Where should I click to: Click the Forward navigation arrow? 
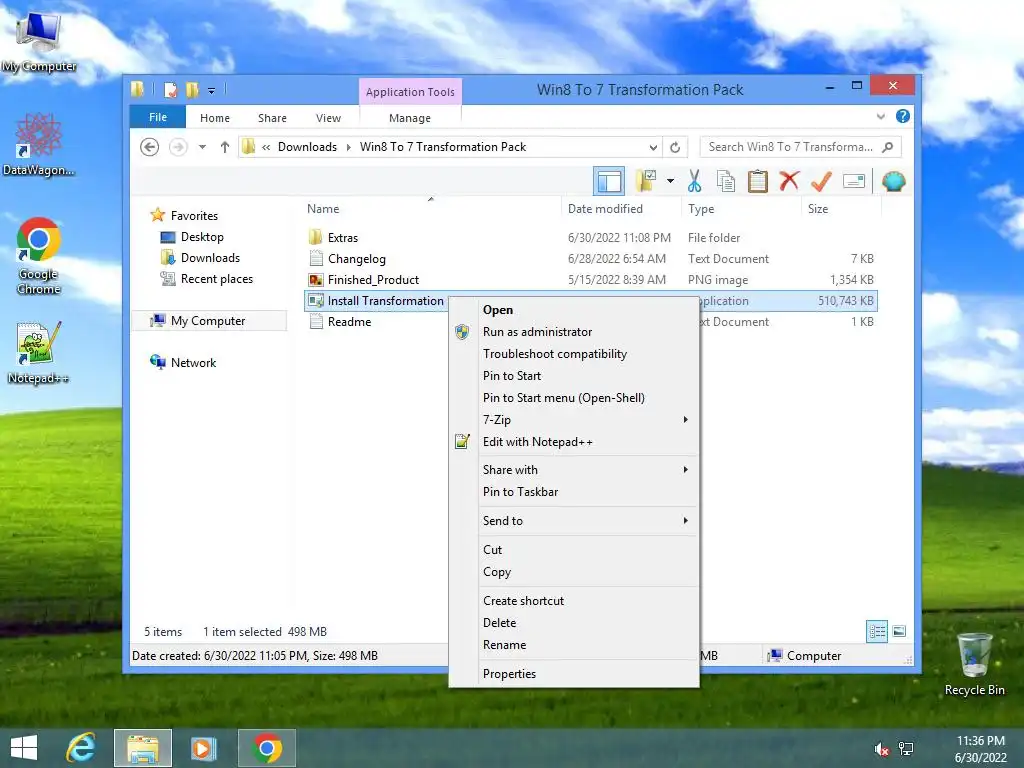pos(178,147)
